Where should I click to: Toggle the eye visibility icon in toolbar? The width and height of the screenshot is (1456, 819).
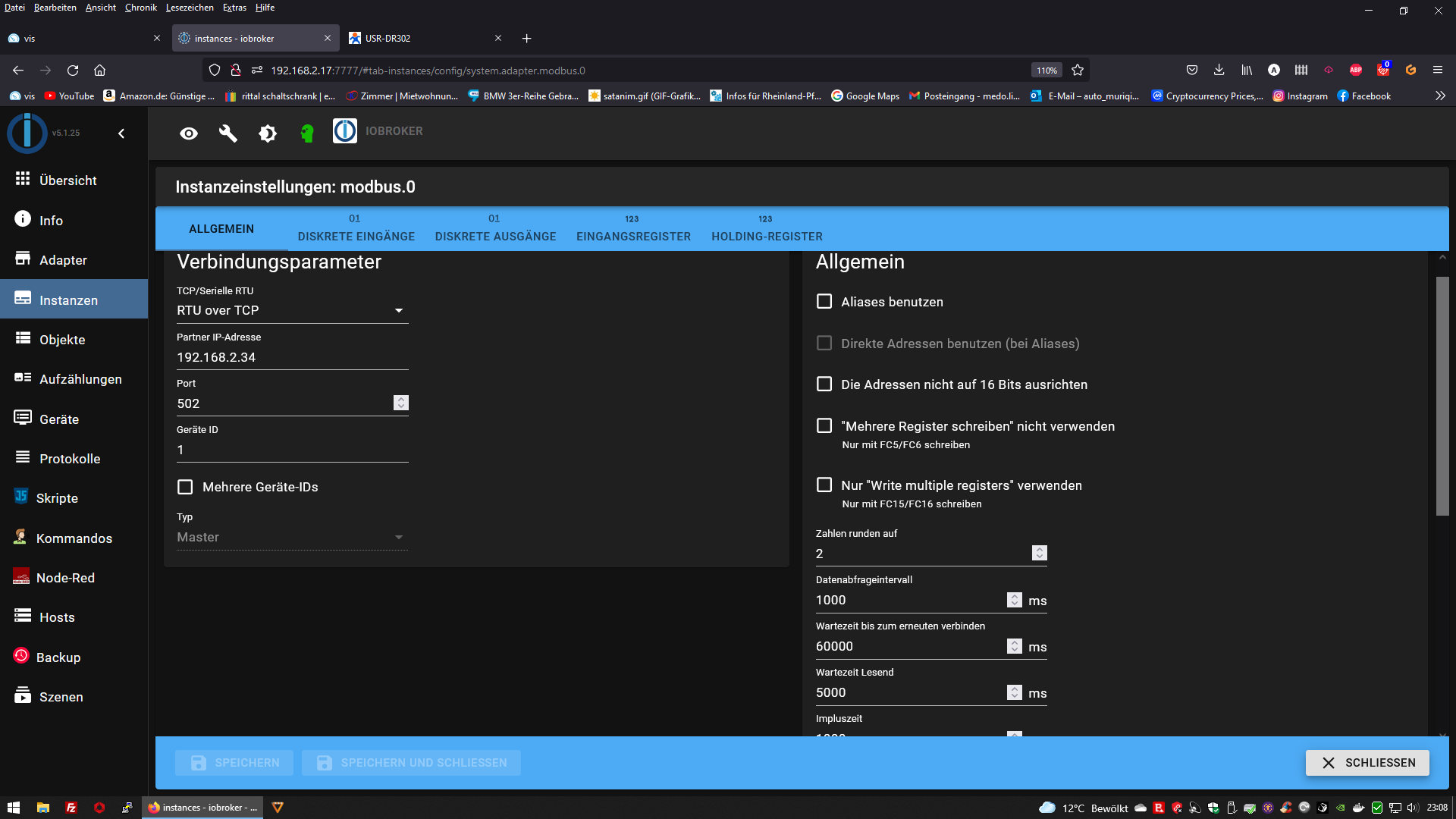click(x=189, y=133)
